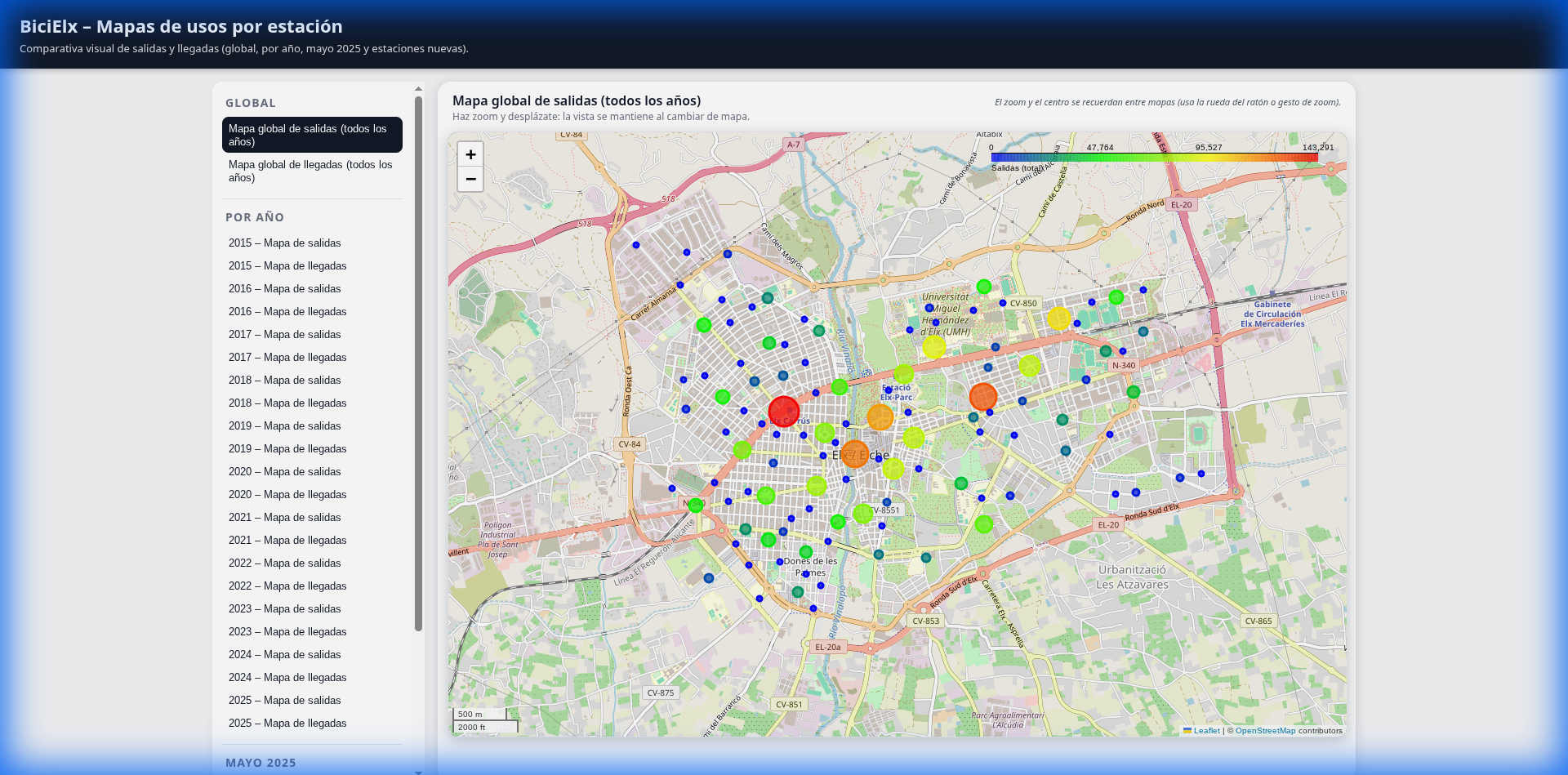Open Mapa global de llegadas (todos los años)

pyautogui.click(x=312, y=171)
